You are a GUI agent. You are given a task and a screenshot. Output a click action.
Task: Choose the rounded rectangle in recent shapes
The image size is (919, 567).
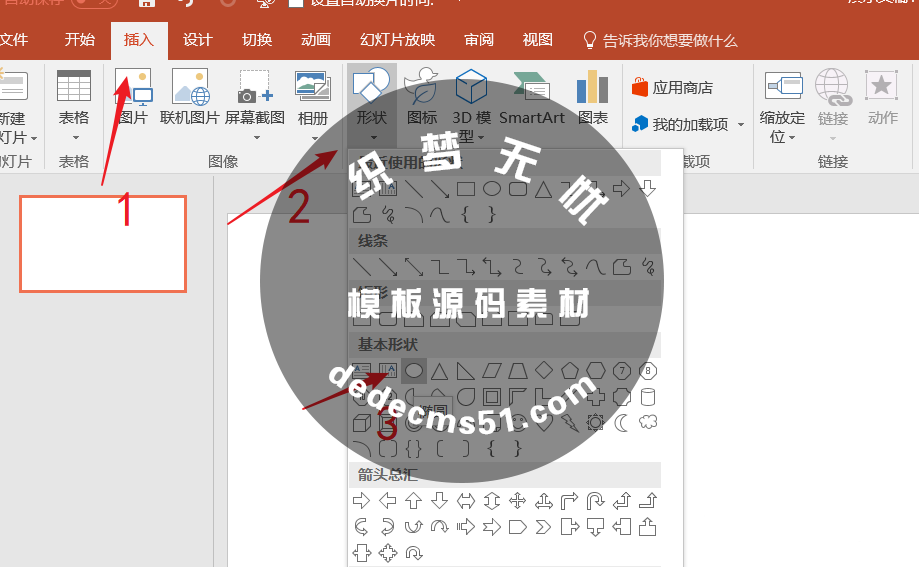click(x=518, y=189)
